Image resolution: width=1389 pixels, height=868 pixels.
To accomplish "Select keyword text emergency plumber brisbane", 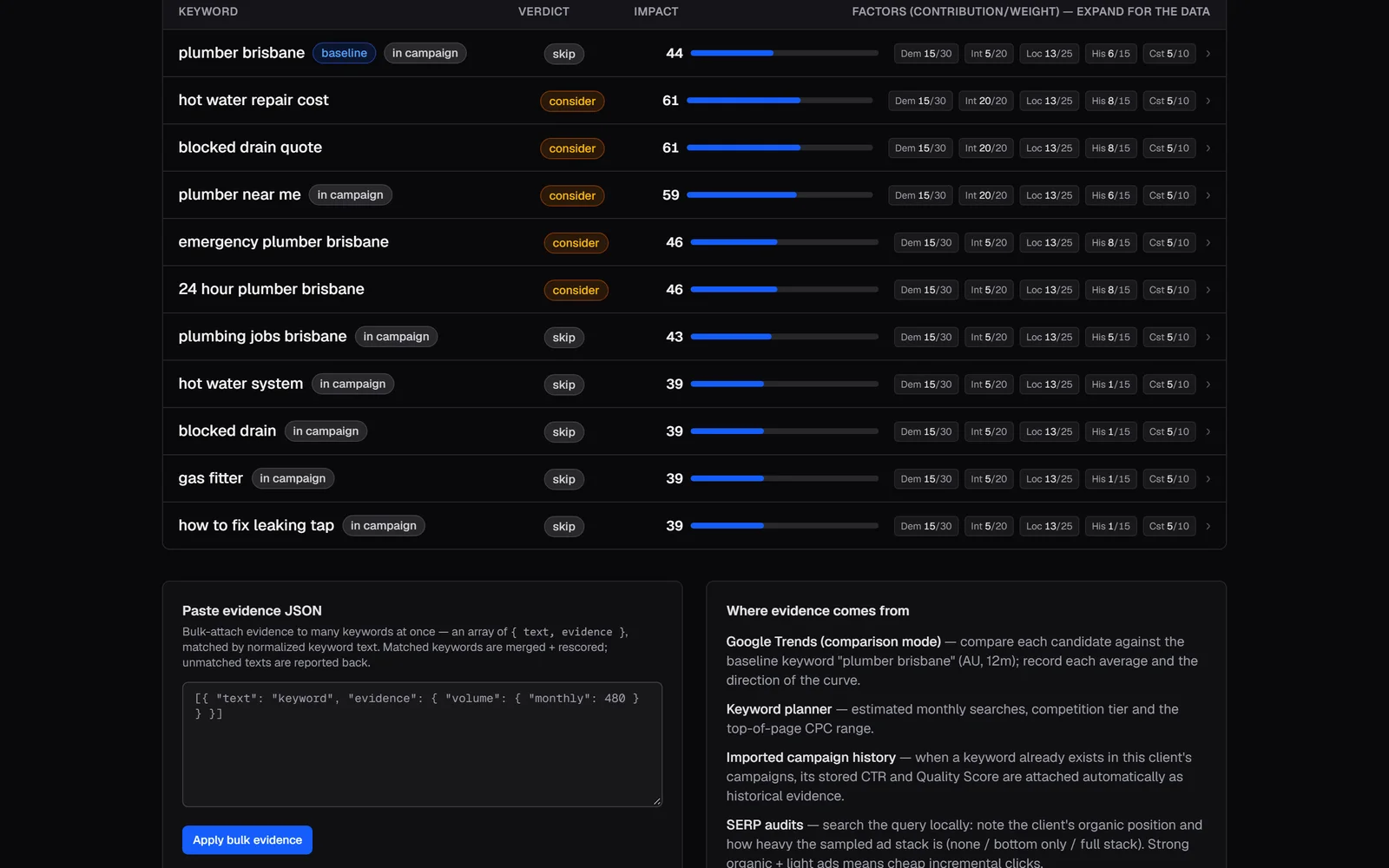I will pyautogui.click(x=284, y=242).
